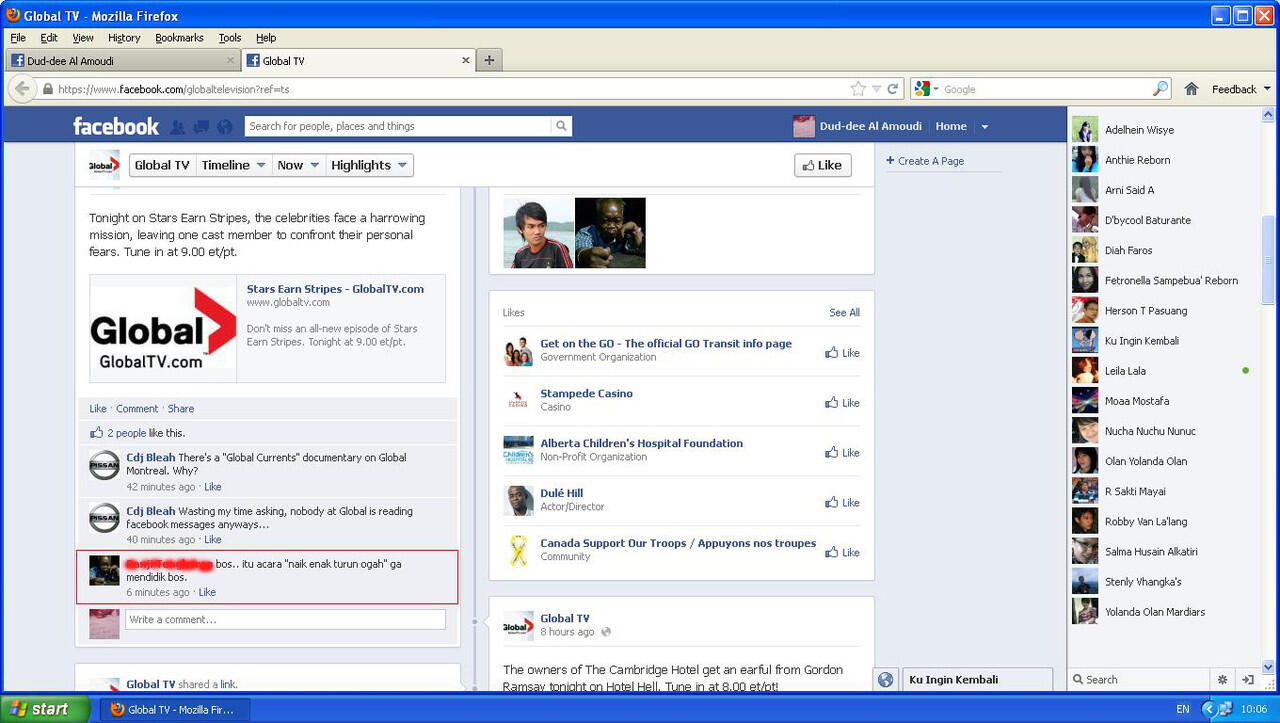Viewport: 1280px width, 723px height.
Task: Open new tab with plus button
Action: tap(489, 60)
